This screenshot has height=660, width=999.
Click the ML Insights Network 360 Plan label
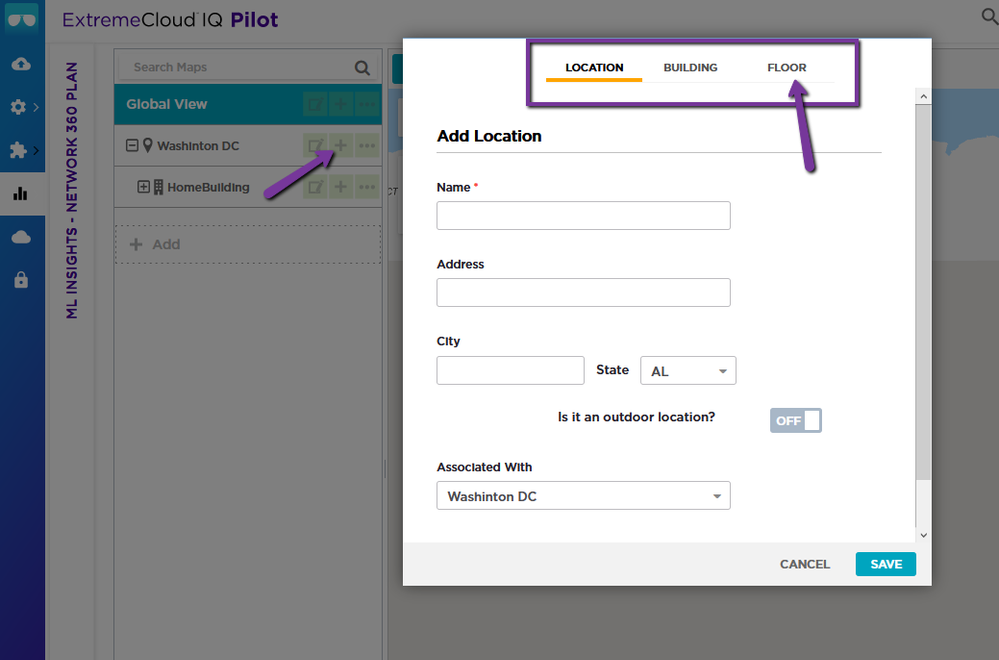(x=71, y=190)
